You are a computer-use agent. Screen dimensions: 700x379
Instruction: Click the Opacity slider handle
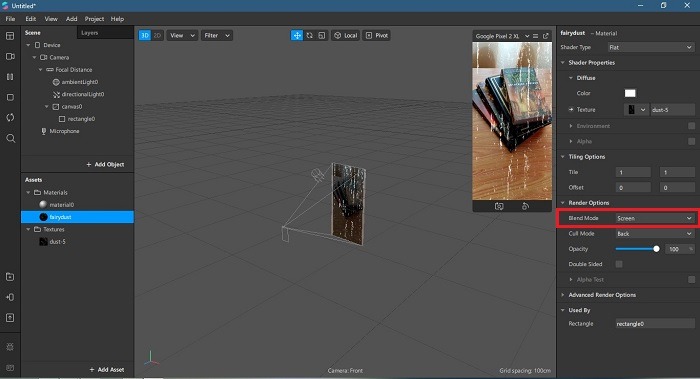point(656,249)
